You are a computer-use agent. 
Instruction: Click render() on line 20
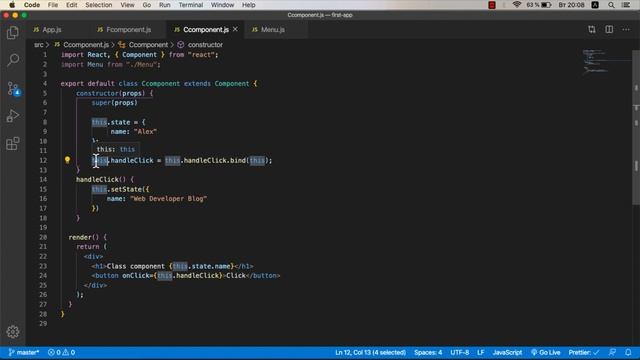point(84,237)
